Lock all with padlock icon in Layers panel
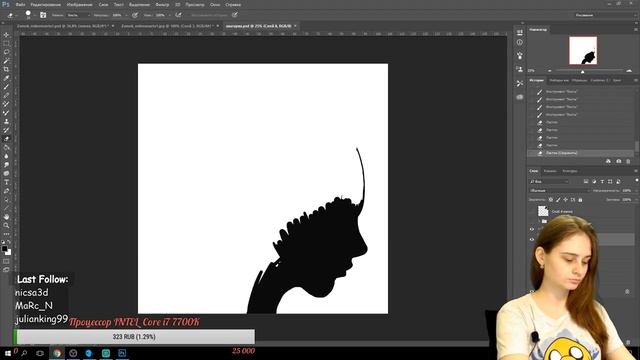 coord(580,200)
